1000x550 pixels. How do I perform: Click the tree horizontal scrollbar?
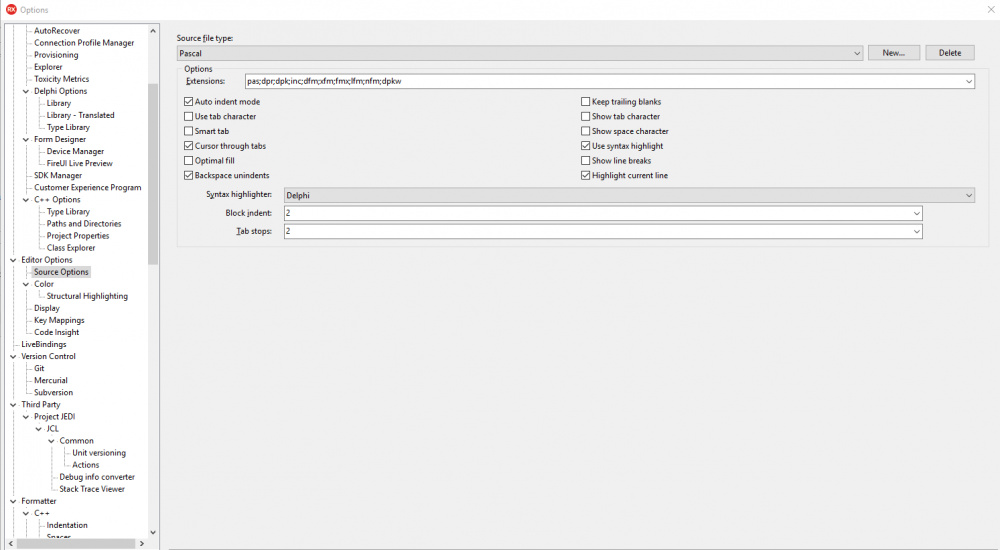tap(76, 544)
